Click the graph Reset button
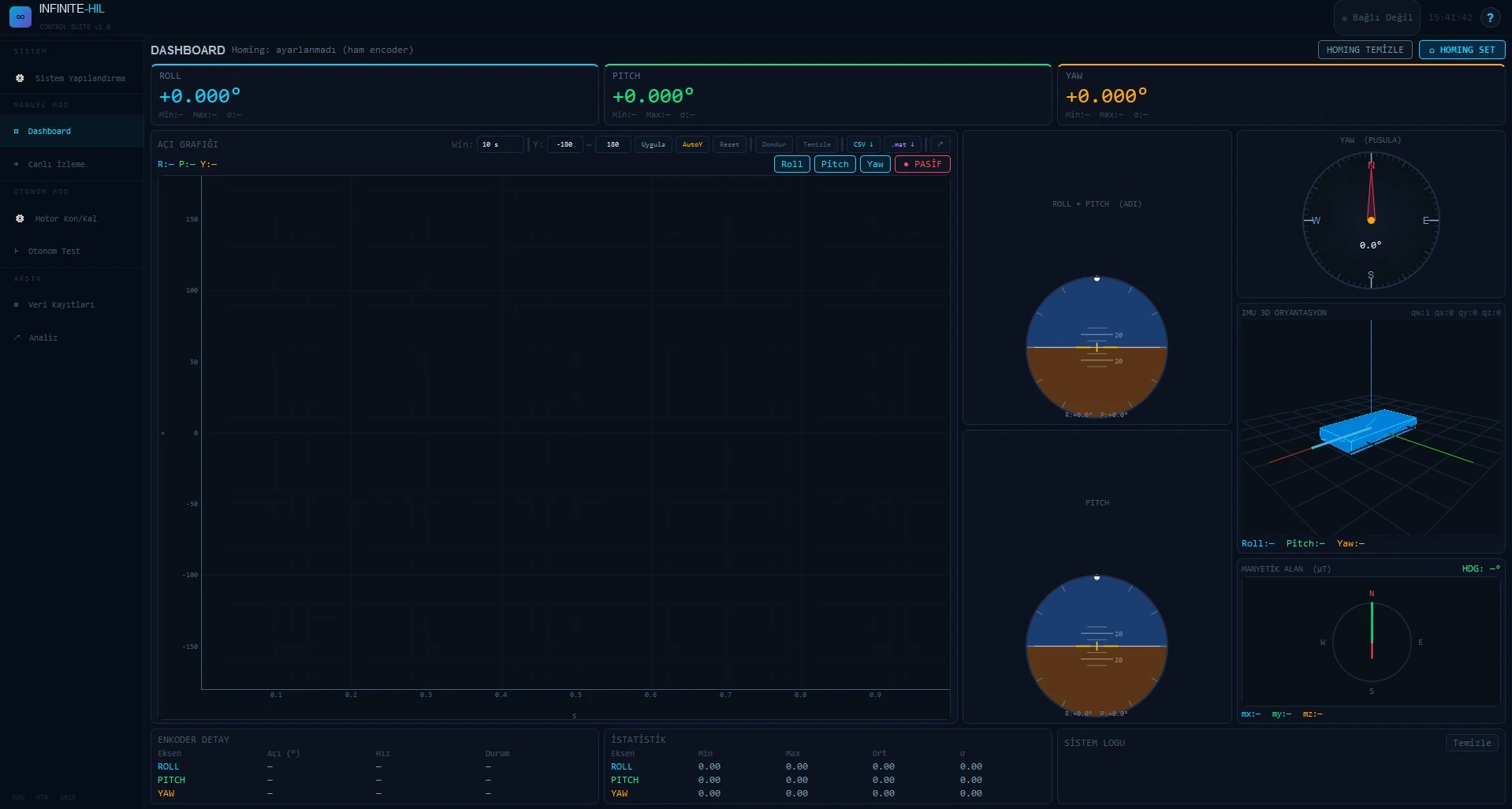 (729, 144)
